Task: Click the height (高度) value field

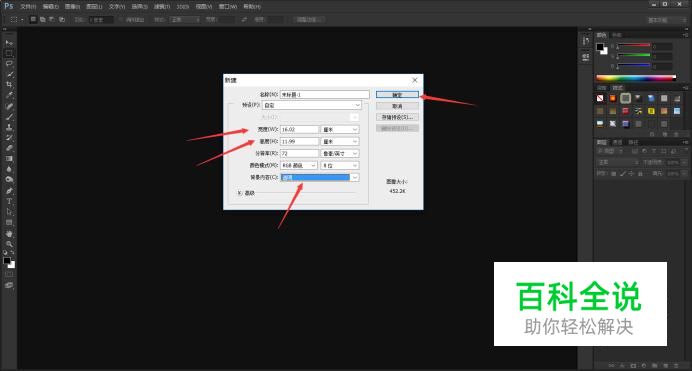Action: (x=299, y=142)
